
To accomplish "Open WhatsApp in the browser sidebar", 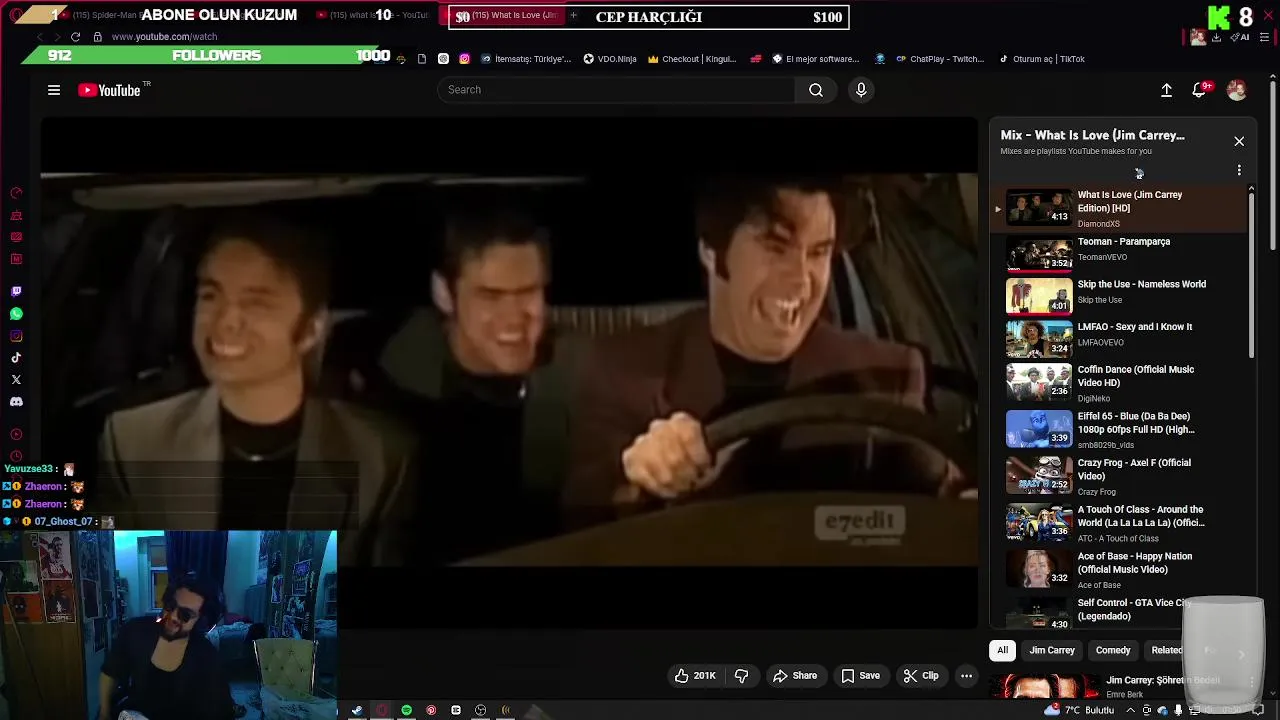I will pos(16,314).
